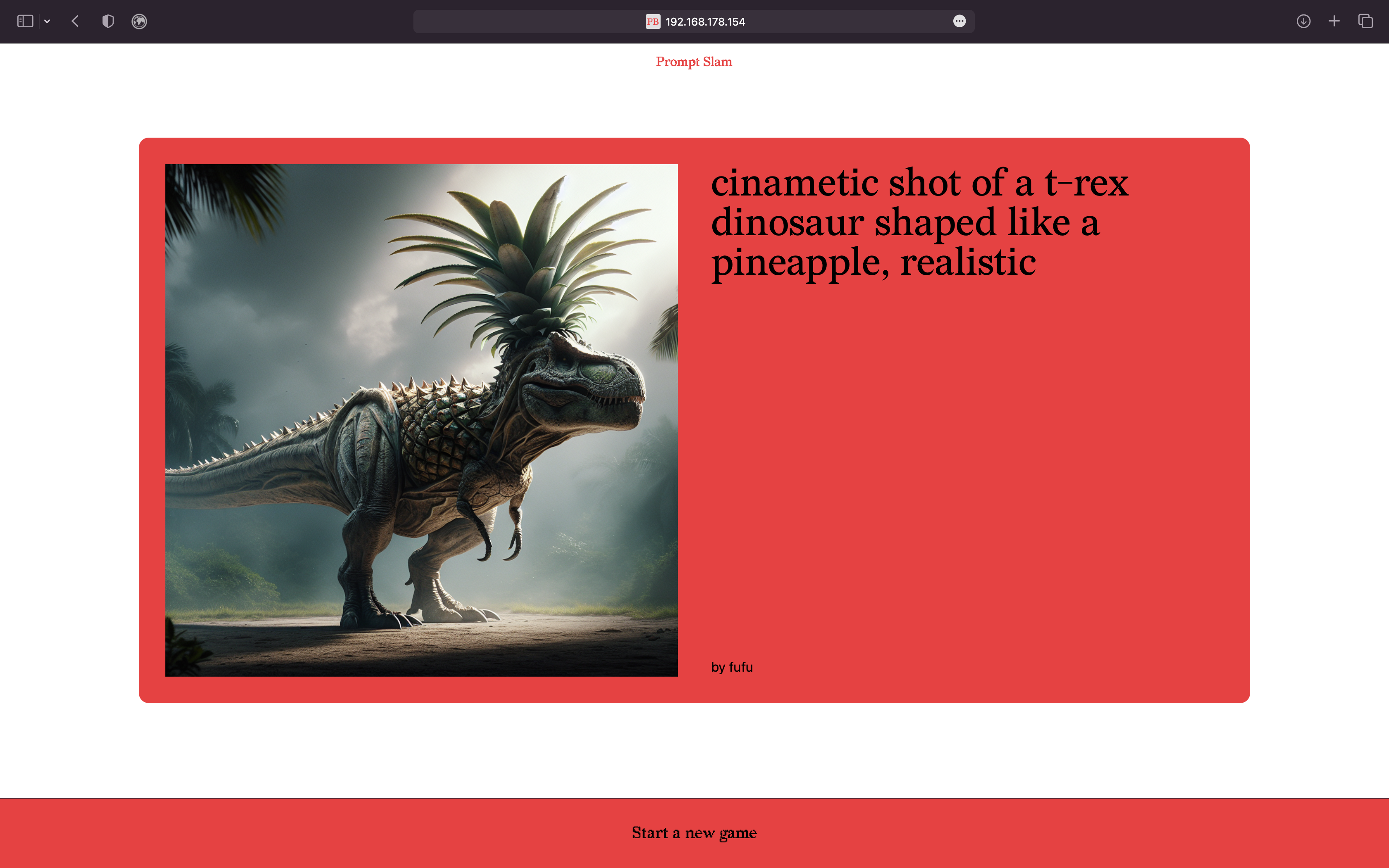The image size is (1389, 868).
Task: Click the cinematic t-rex prompt text
Action: click(919, 222)
